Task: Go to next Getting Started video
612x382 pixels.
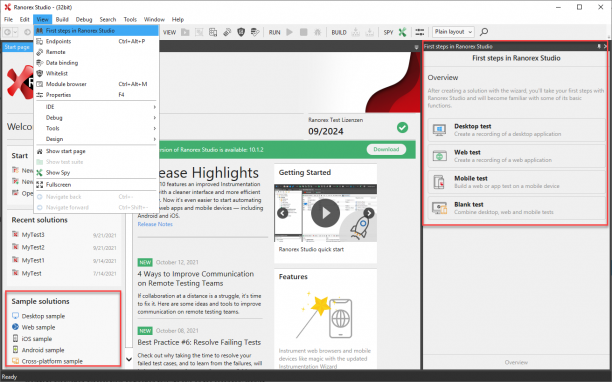Action: 368,213
